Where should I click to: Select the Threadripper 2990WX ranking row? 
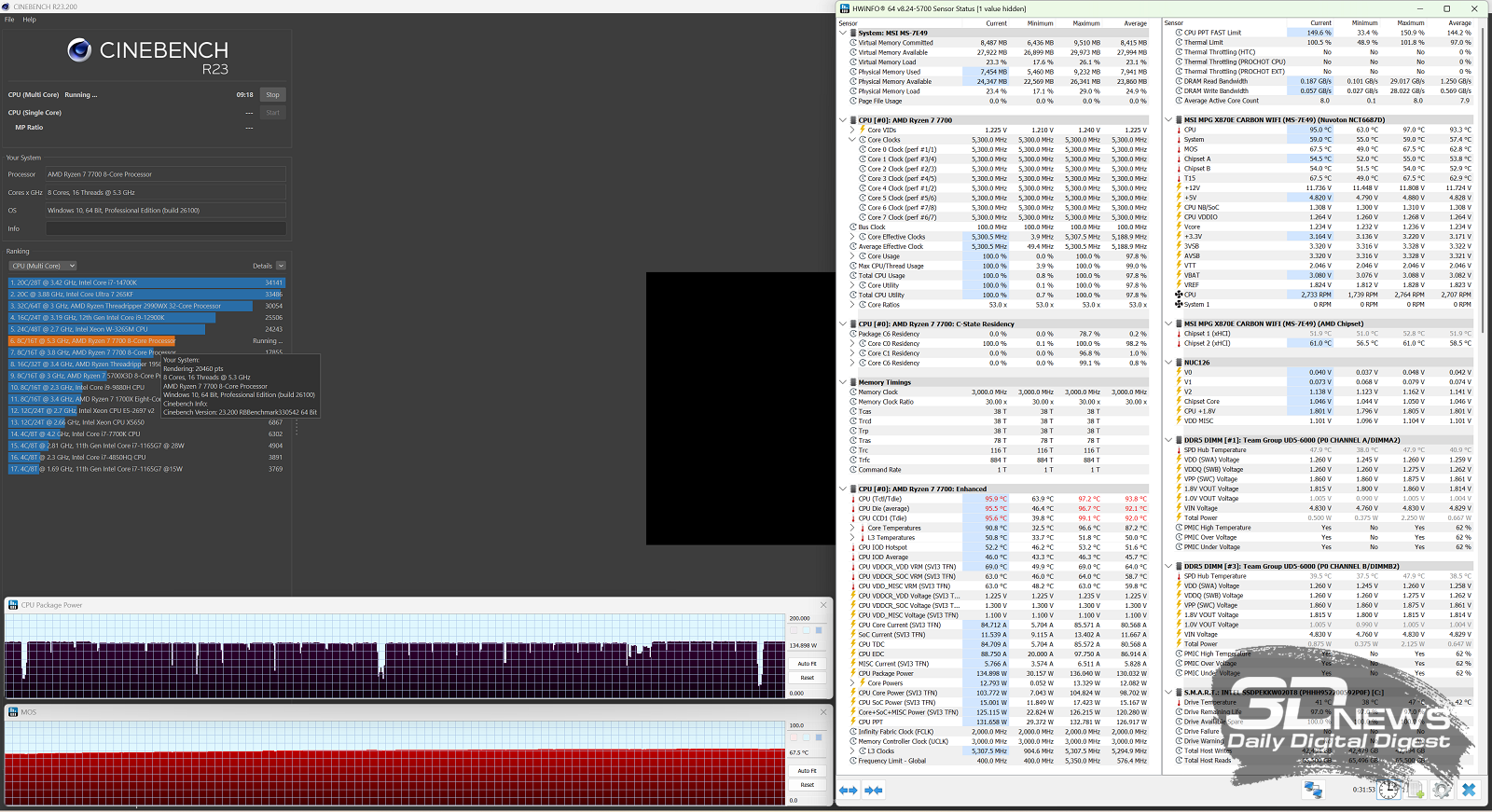146,306
